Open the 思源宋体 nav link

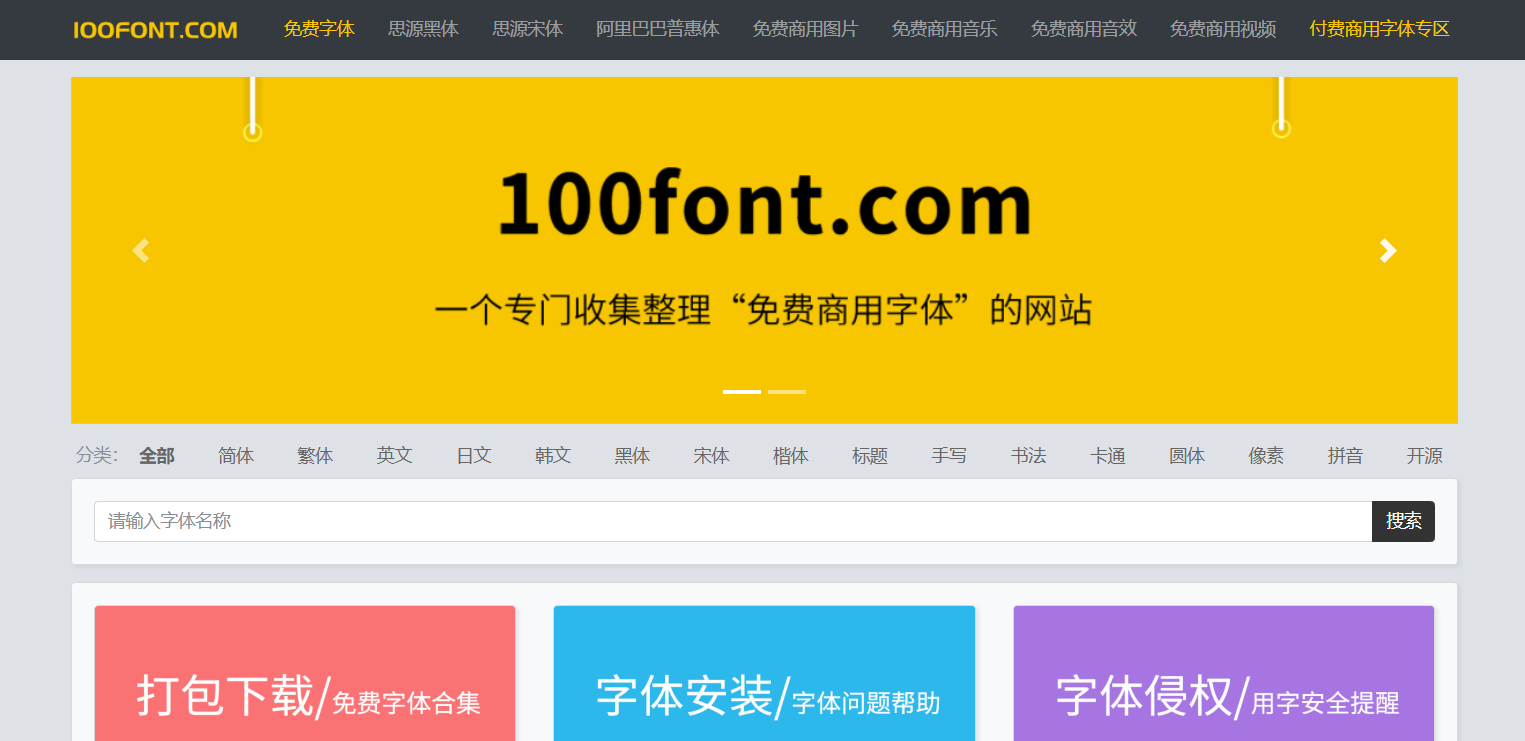pos(527,29)
